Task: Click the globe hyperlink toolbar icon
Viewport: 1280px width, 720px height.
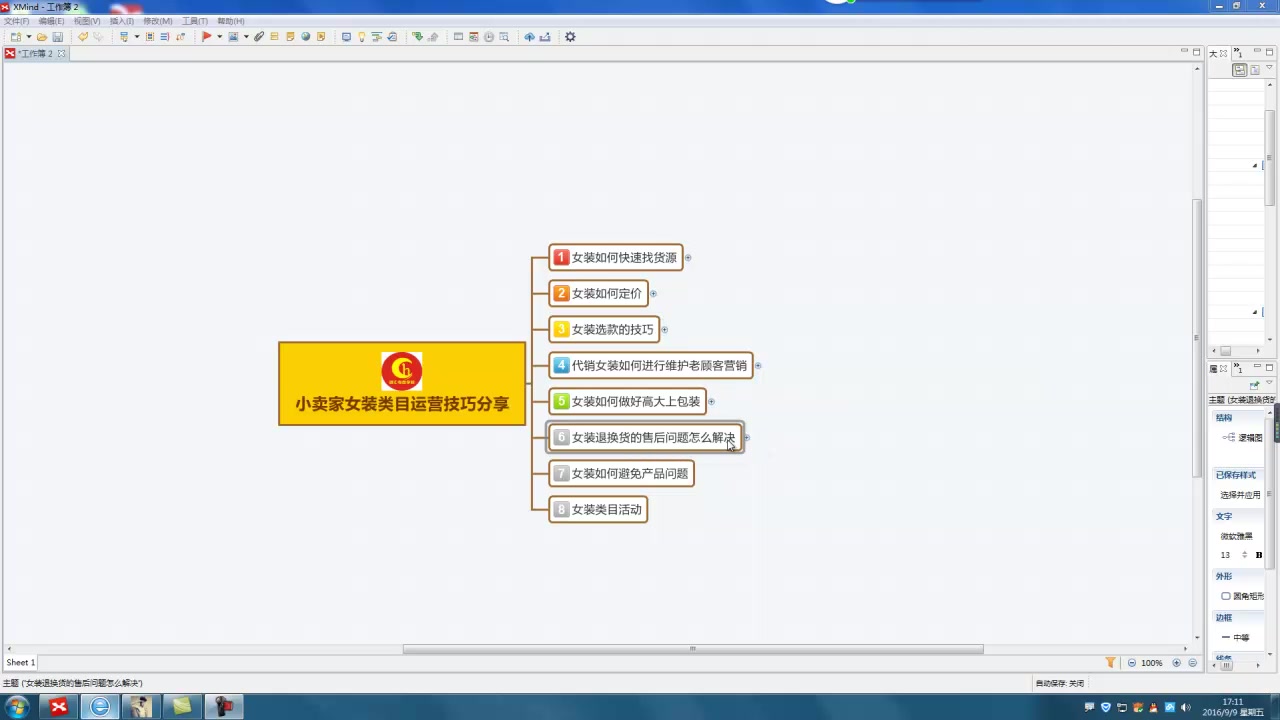Action: 305,37
